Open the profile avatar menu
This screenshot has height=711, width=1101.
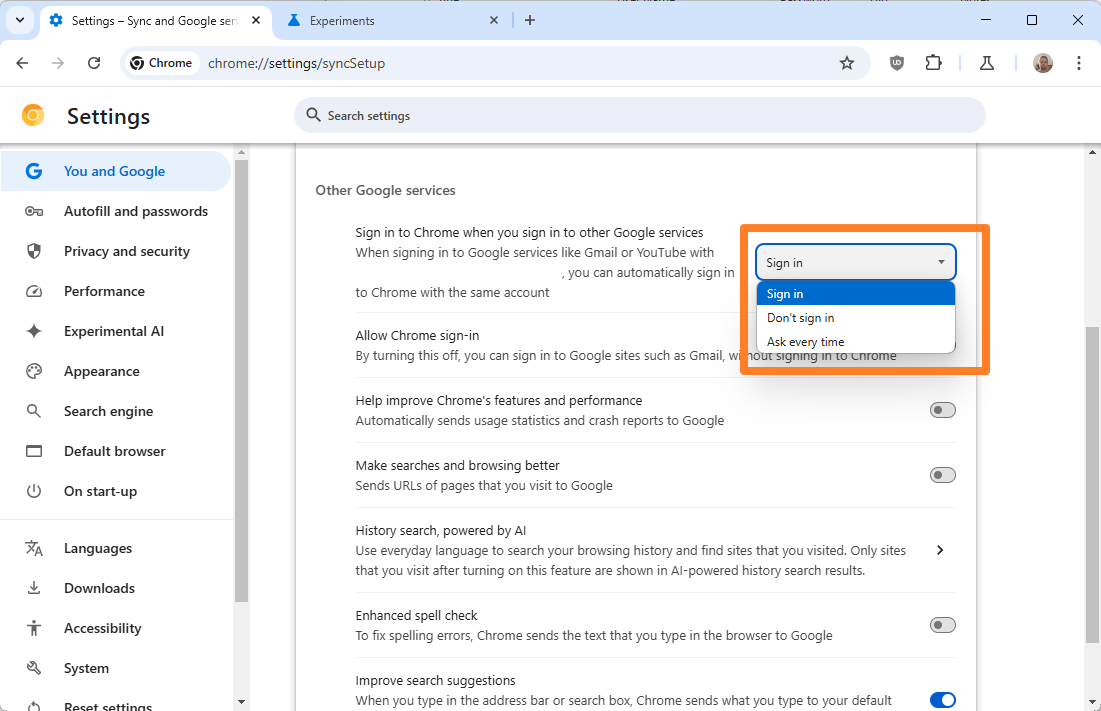click(x=1043, y=63)
